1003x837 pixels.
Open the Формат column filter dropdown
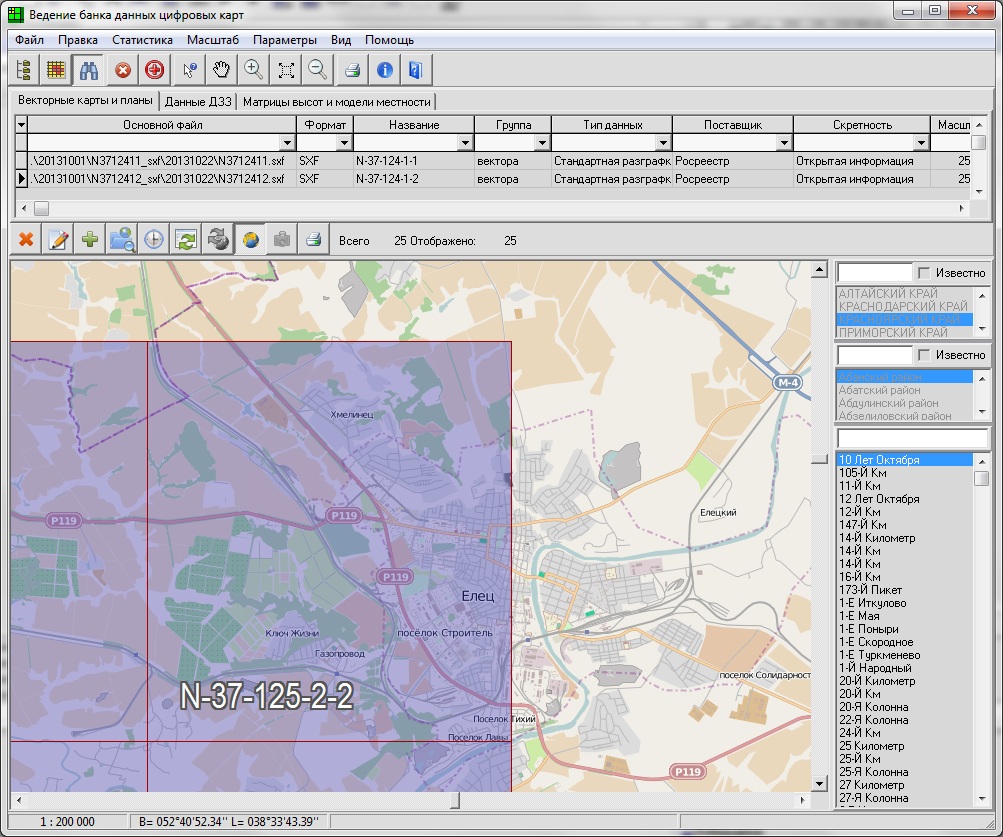click(344, 143)
